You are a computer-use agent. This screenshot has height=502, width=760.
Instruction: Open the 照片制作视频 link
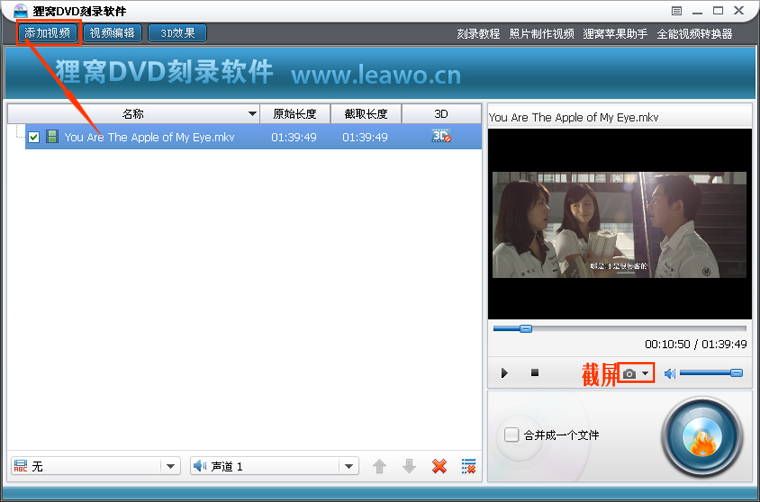tap(541, 34)
